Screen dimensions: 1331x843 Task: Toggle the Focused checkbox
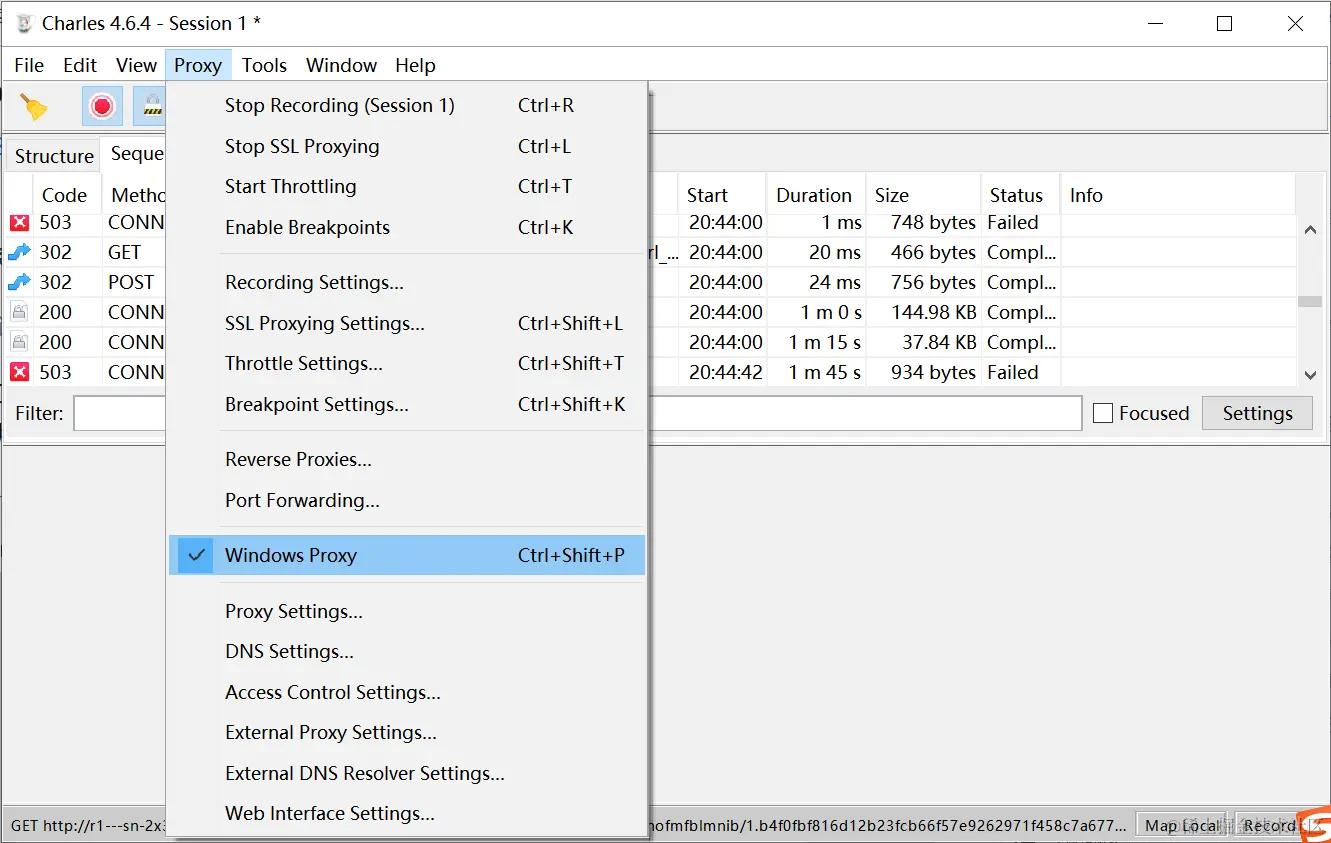1103,413
